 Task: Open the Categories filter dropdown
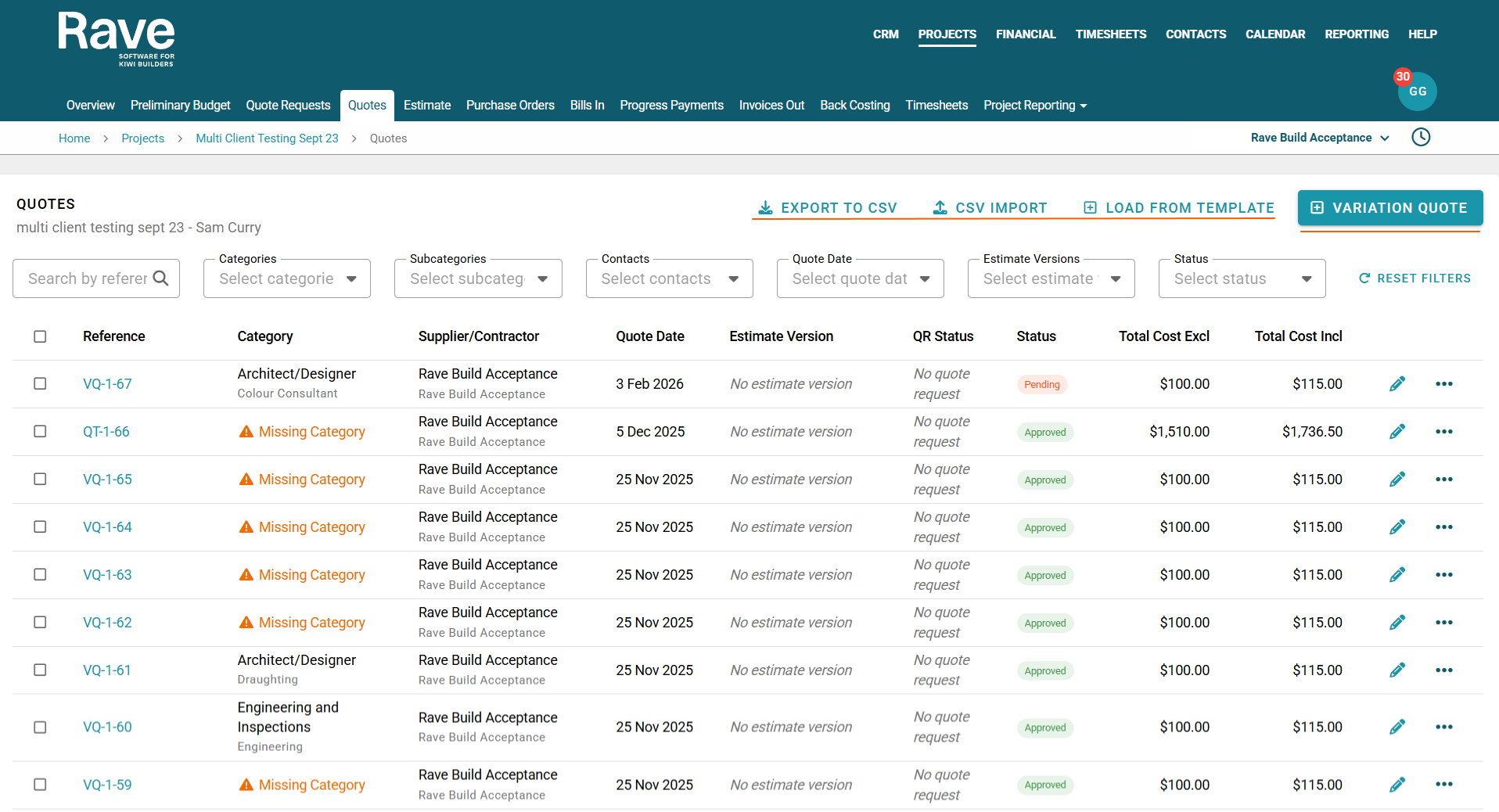(286, 279)
